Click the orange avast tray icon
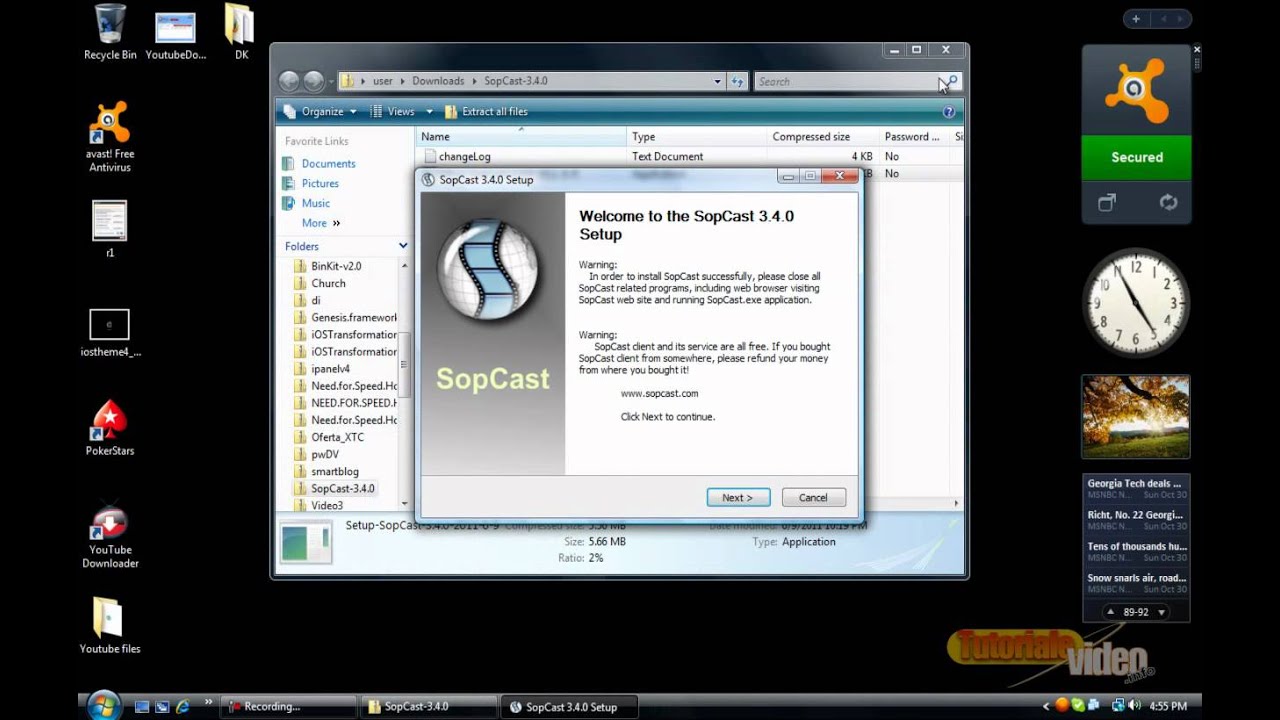The width and height of the screenshot is (1280, 720). coord(1062,706)
